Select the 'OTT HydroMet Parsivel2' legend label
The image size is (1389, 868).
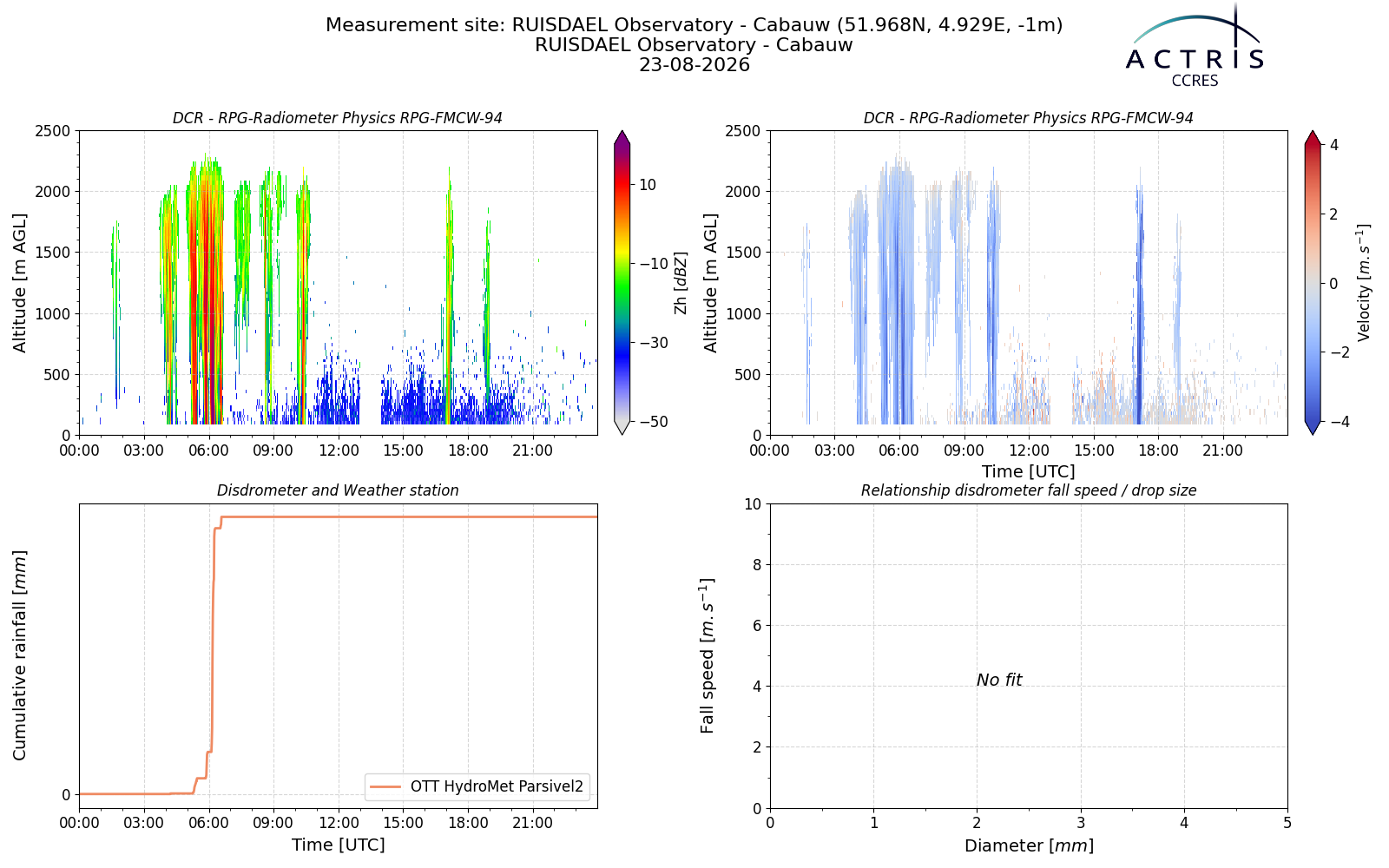pos(497,786)
